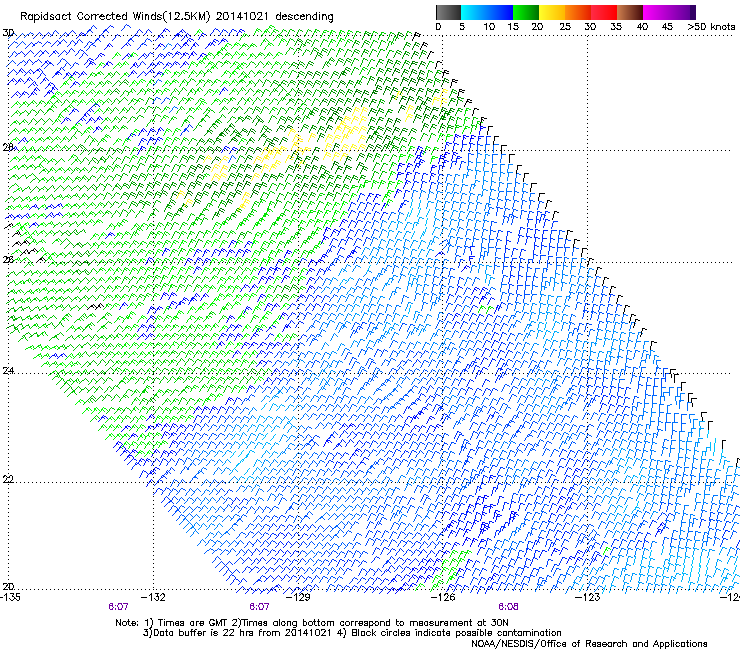This screenshot has width=740, height=650.
Task: Click the longitude label '-135'
Action: coord(10,597)
